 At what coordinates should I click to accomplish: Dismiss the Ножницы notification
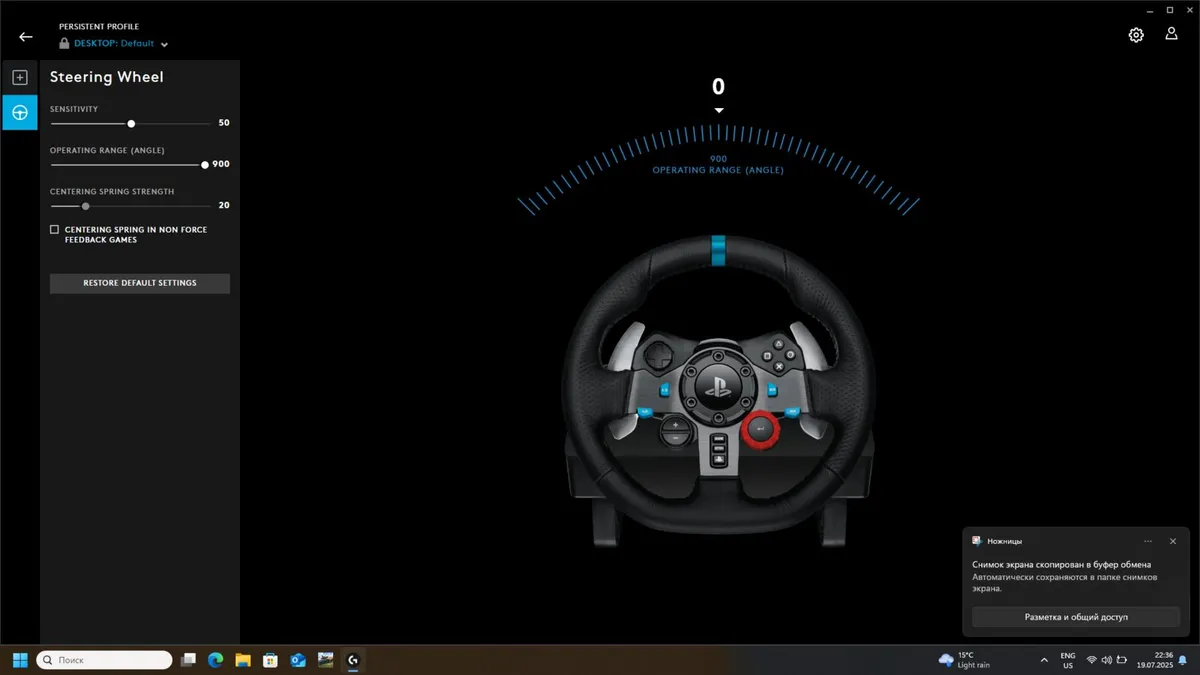tap(1173, 541)
